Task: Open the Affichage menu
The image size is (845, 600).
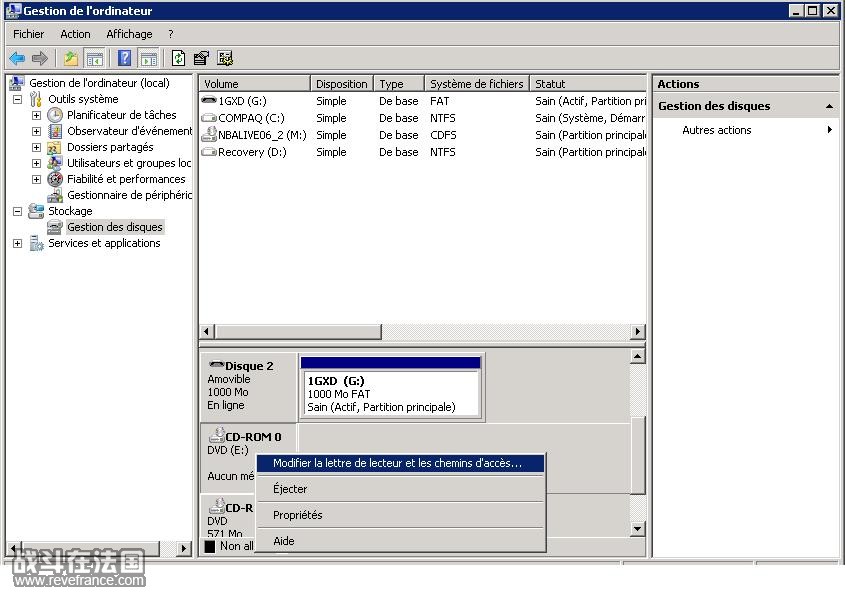Action: (x=129, y=34)
